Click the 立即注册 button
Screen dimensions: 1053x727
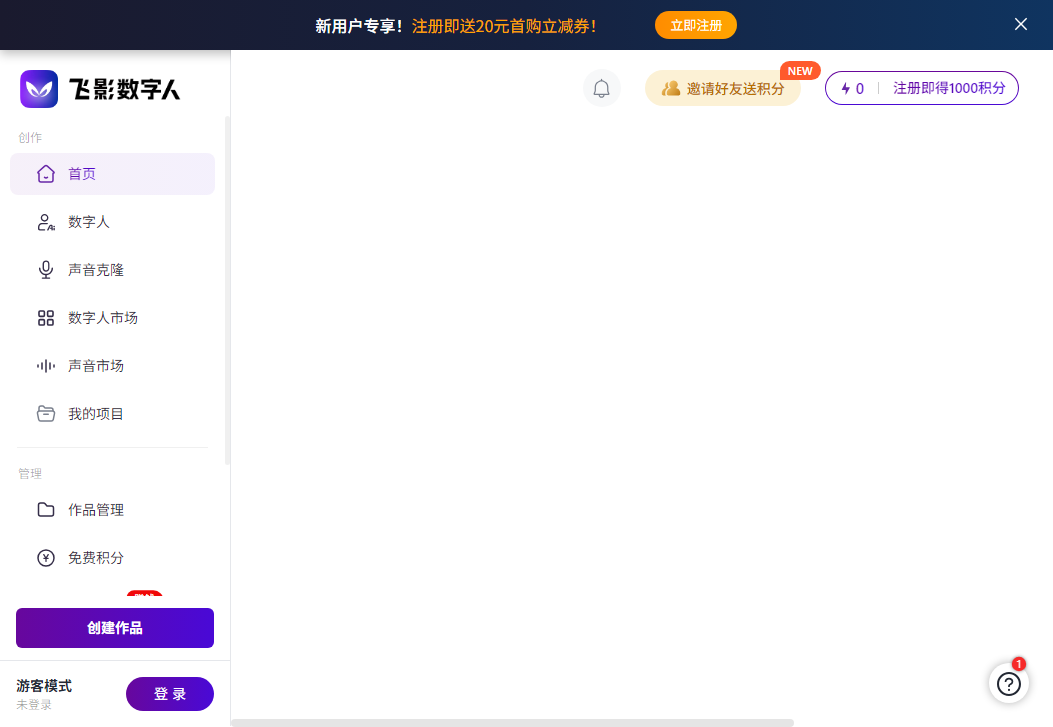coord(696,26)
